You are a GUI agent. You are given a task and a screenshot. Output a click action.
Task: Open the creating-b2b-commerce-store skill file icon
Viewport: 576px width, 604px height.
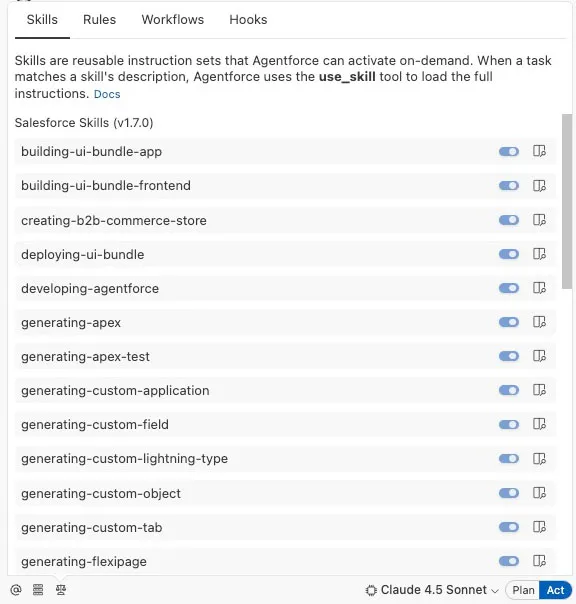pyautogui.click(x=539, y=220)
